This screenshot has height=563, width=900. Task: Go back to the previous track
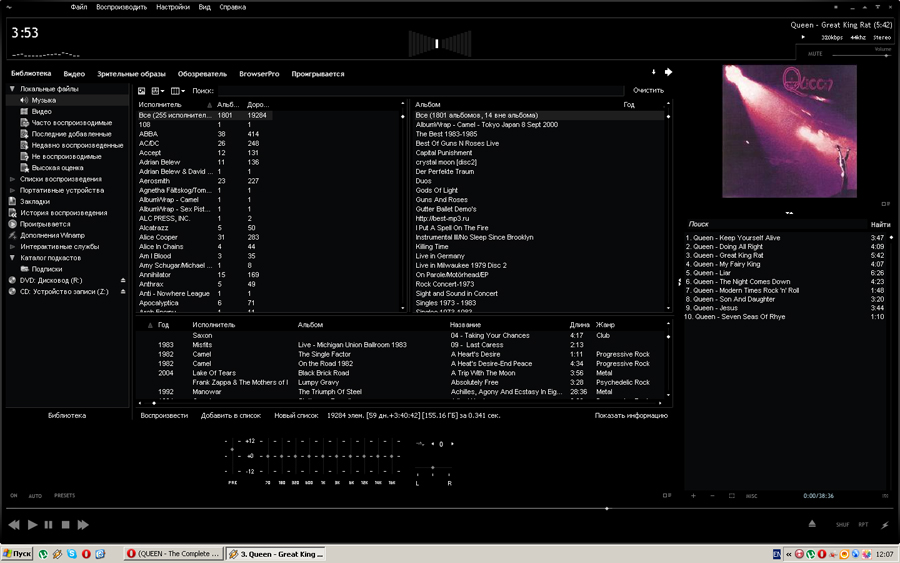(14, 524)
